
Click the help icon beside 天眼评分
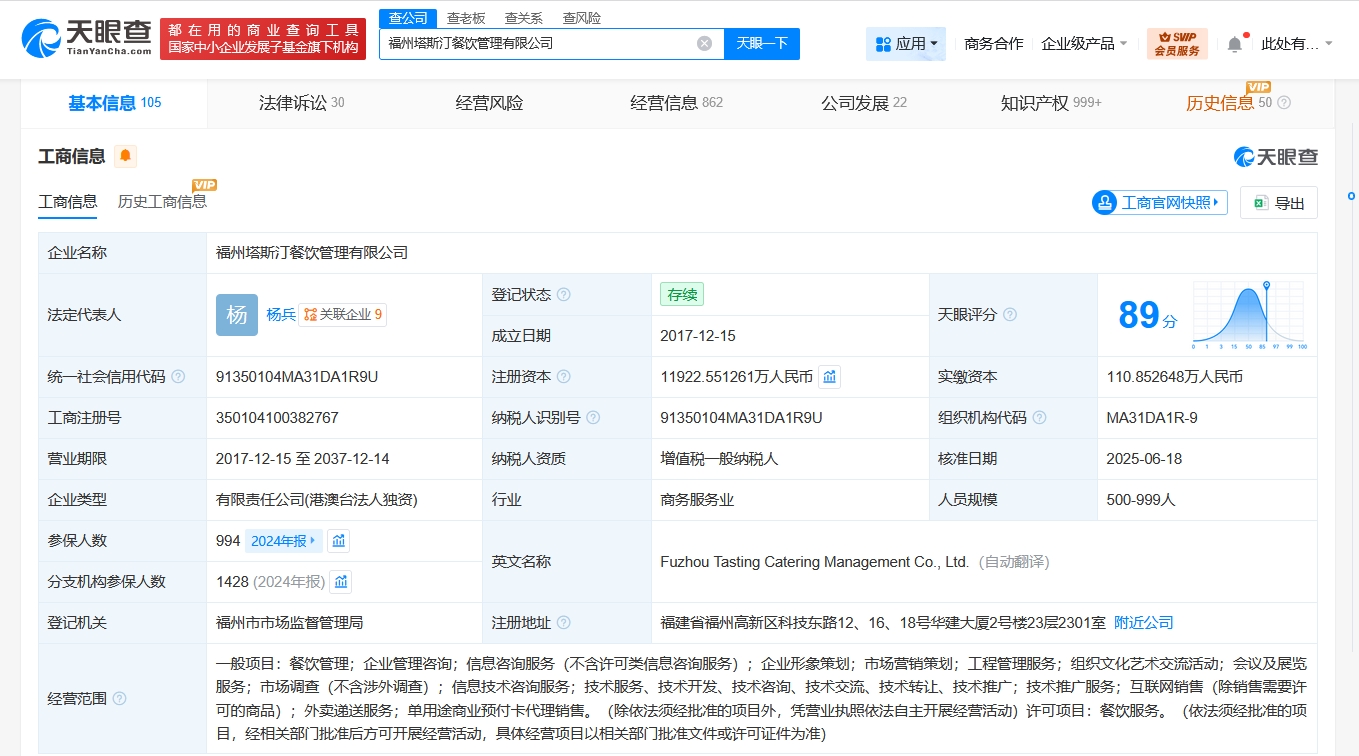pos(1009,314)
